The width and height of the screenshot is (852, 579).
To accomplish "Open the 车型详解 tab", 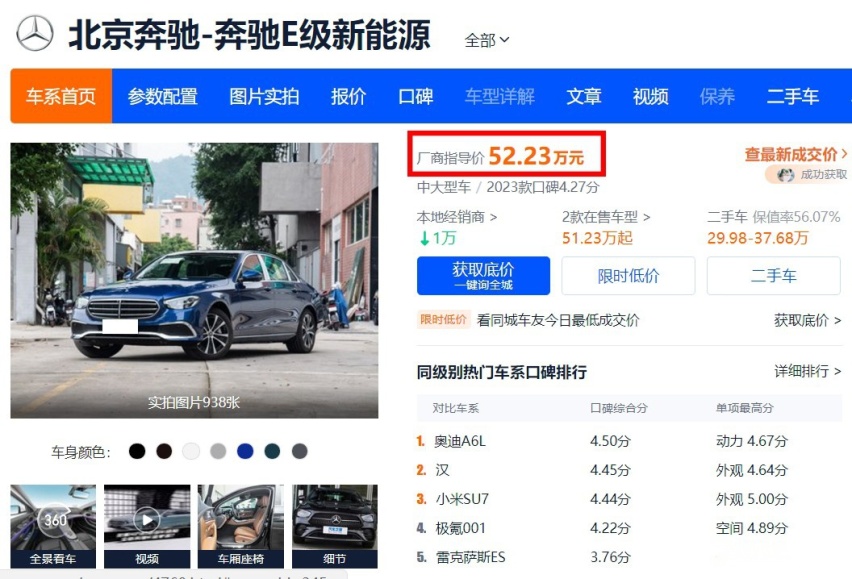I will (500, 96).
